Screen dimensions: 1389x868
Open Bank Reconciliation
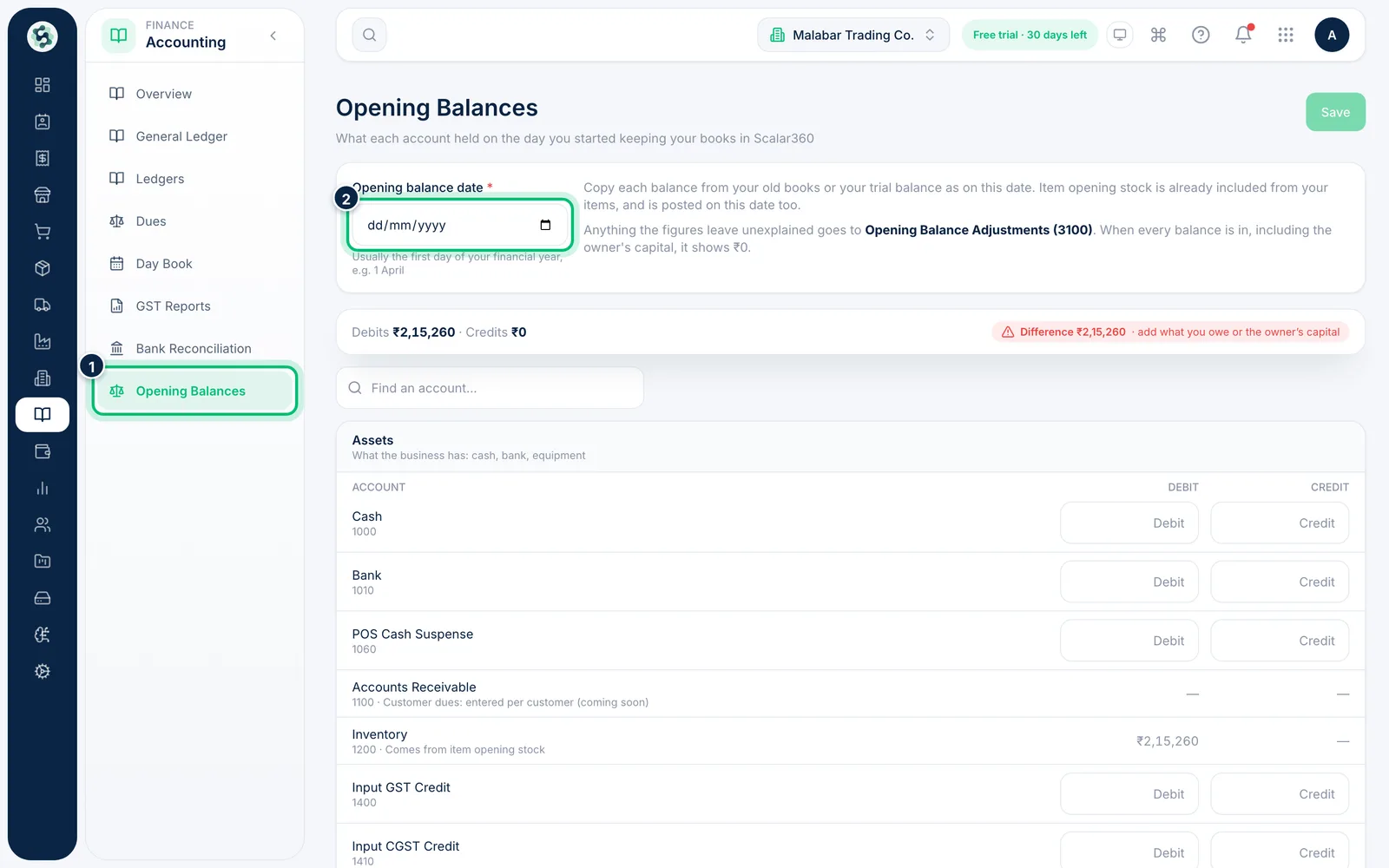click(194, 349)
